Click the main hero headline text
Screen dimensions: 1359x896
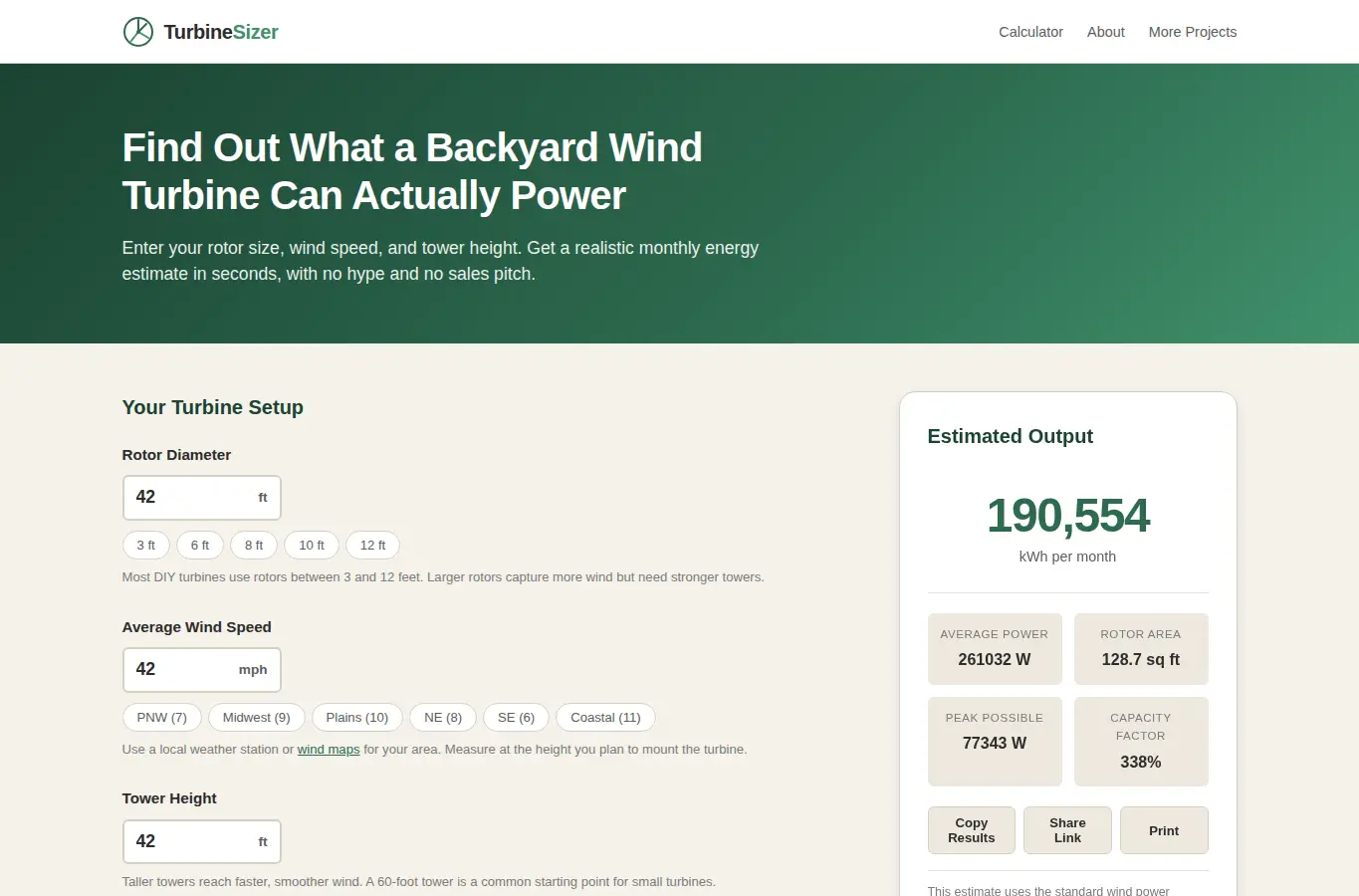(412, 171)
